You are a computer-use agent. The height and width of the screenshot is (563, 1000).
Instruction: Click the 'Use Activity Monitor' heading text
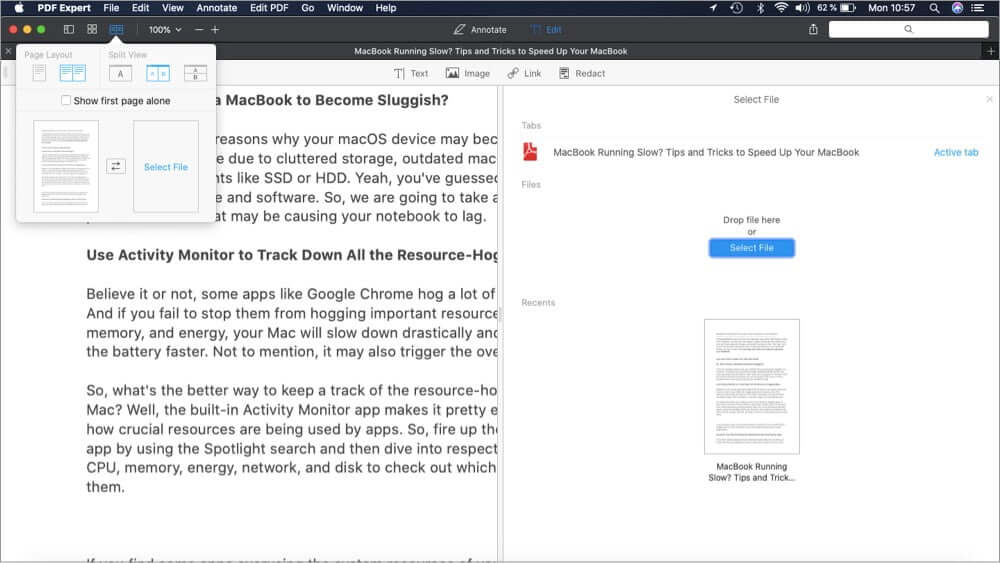click(291, 255)
